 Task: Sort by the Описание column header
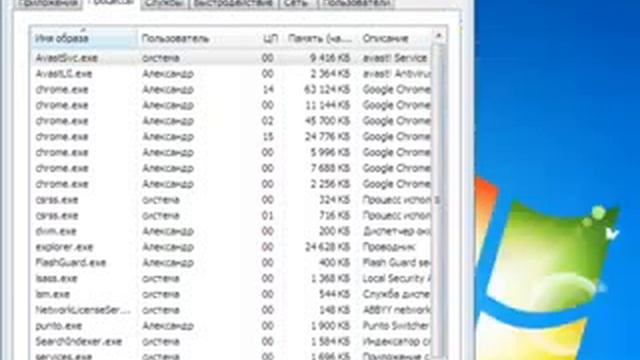(x=395, y=38)
